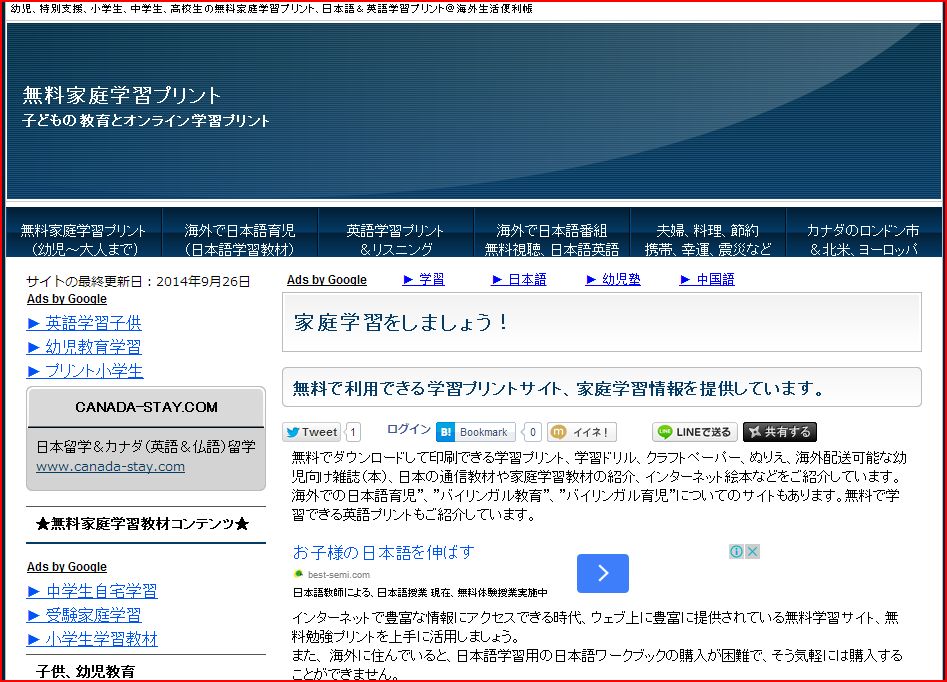This screenshot has width=947, height=682.
Task: Click the Tweet button with Twitter bird
Action: click(x=312, y=432)
